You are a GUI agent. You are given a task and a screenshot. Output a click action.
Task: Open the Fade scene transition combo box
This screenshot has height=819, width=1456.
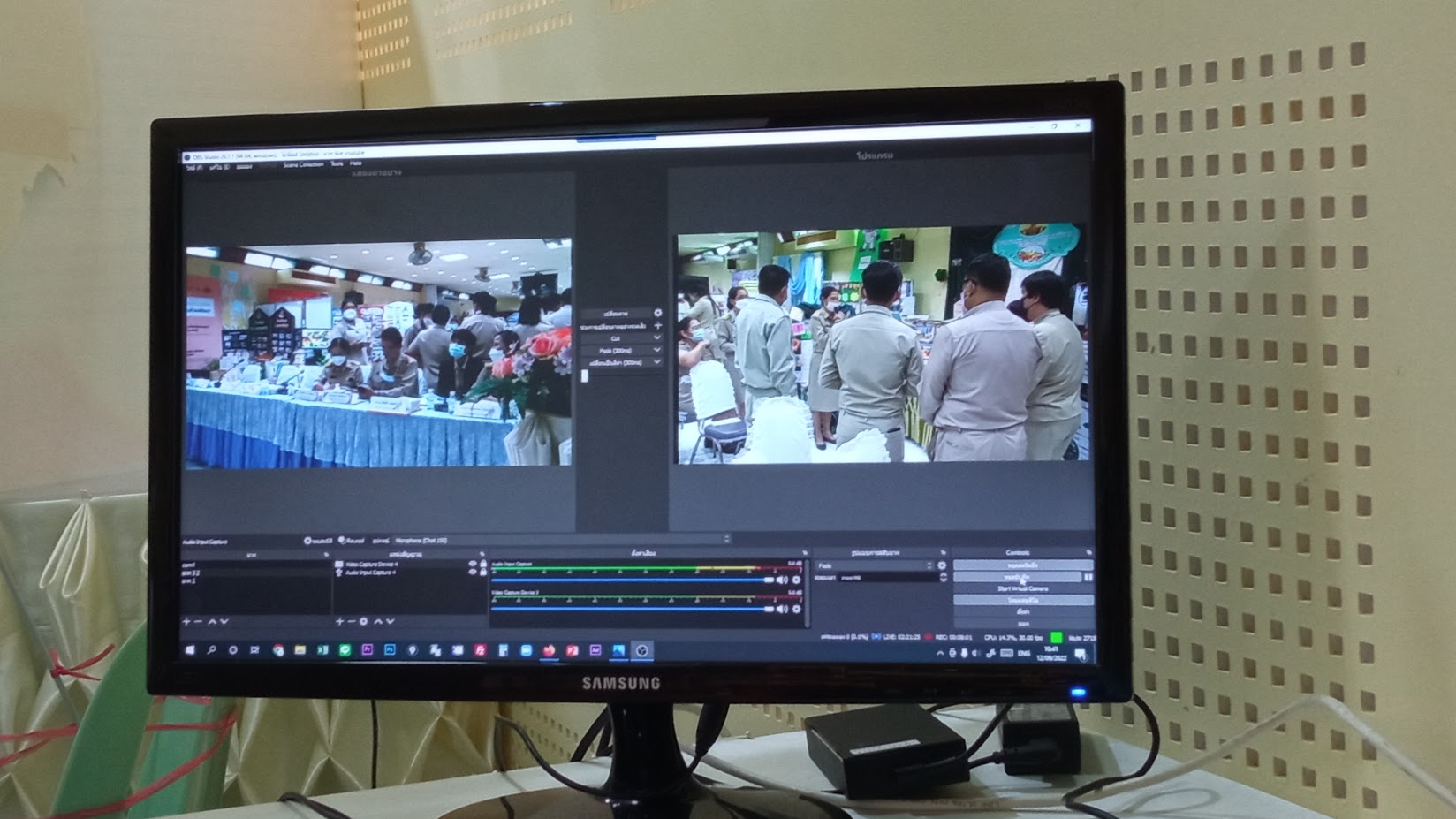click(873, 565)
